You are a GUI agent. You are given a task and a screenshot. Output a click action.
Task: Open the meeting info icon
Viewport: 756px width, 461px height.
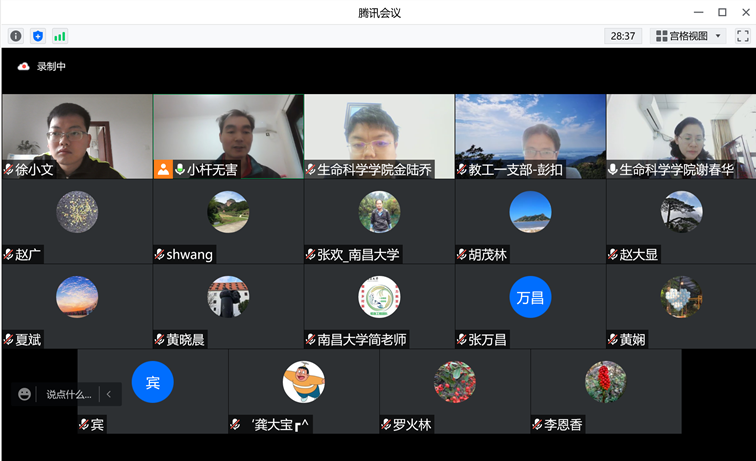tap(16, 36)
